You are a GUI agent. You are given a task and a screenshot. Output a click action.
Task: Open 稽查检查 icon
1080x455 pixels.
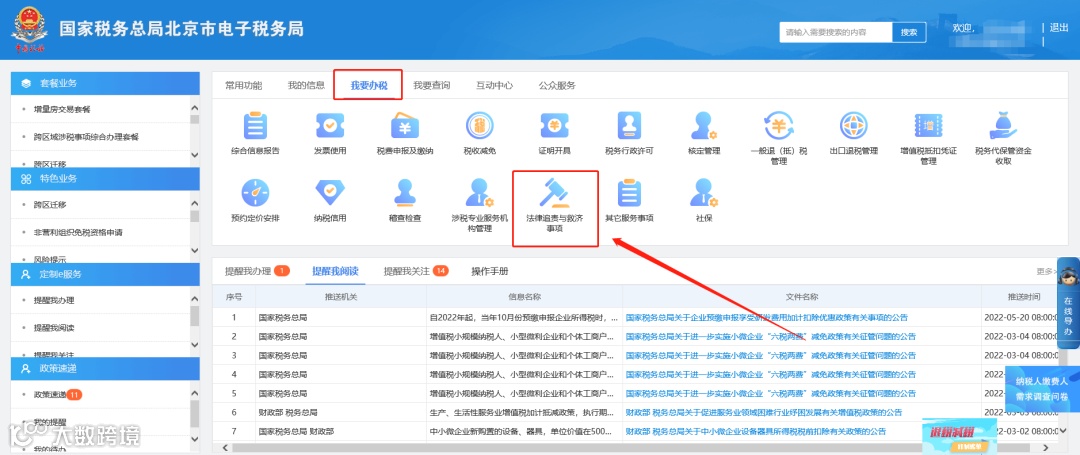(x=405, y=193)
